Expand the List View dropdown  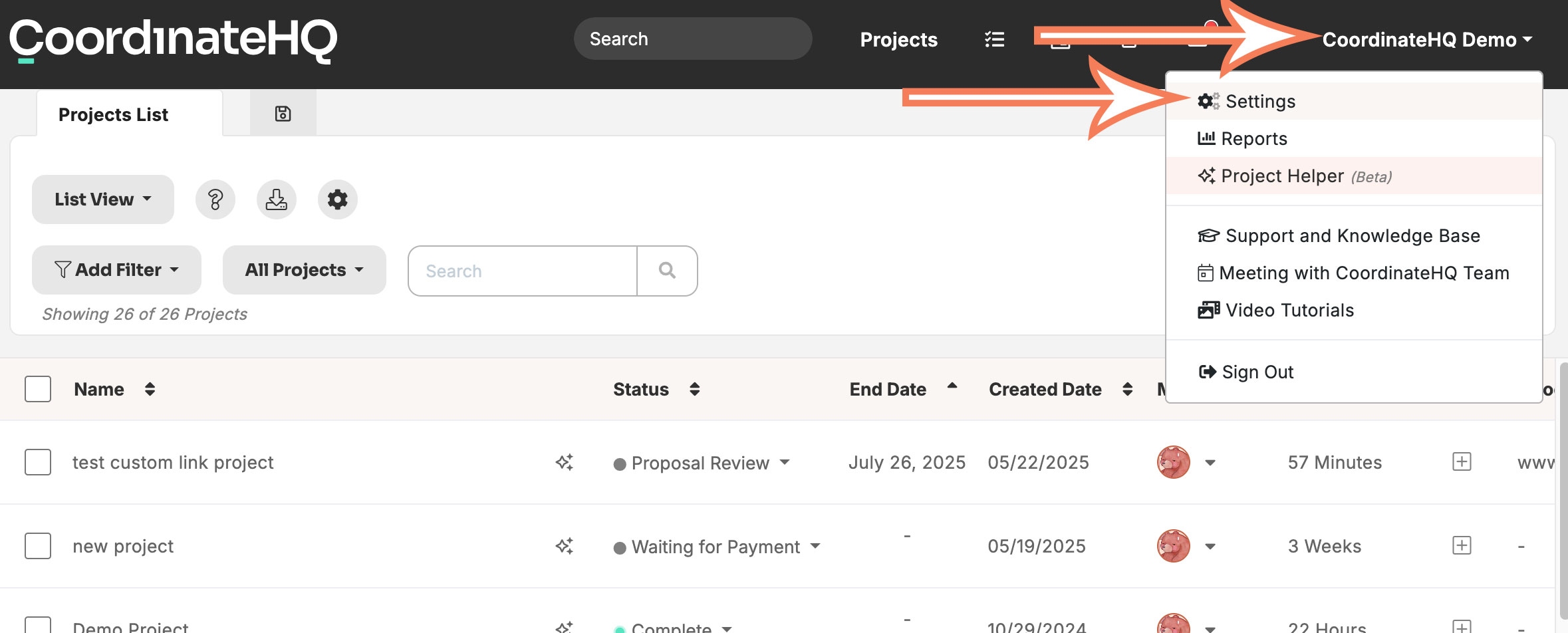[x=103, y=199]
